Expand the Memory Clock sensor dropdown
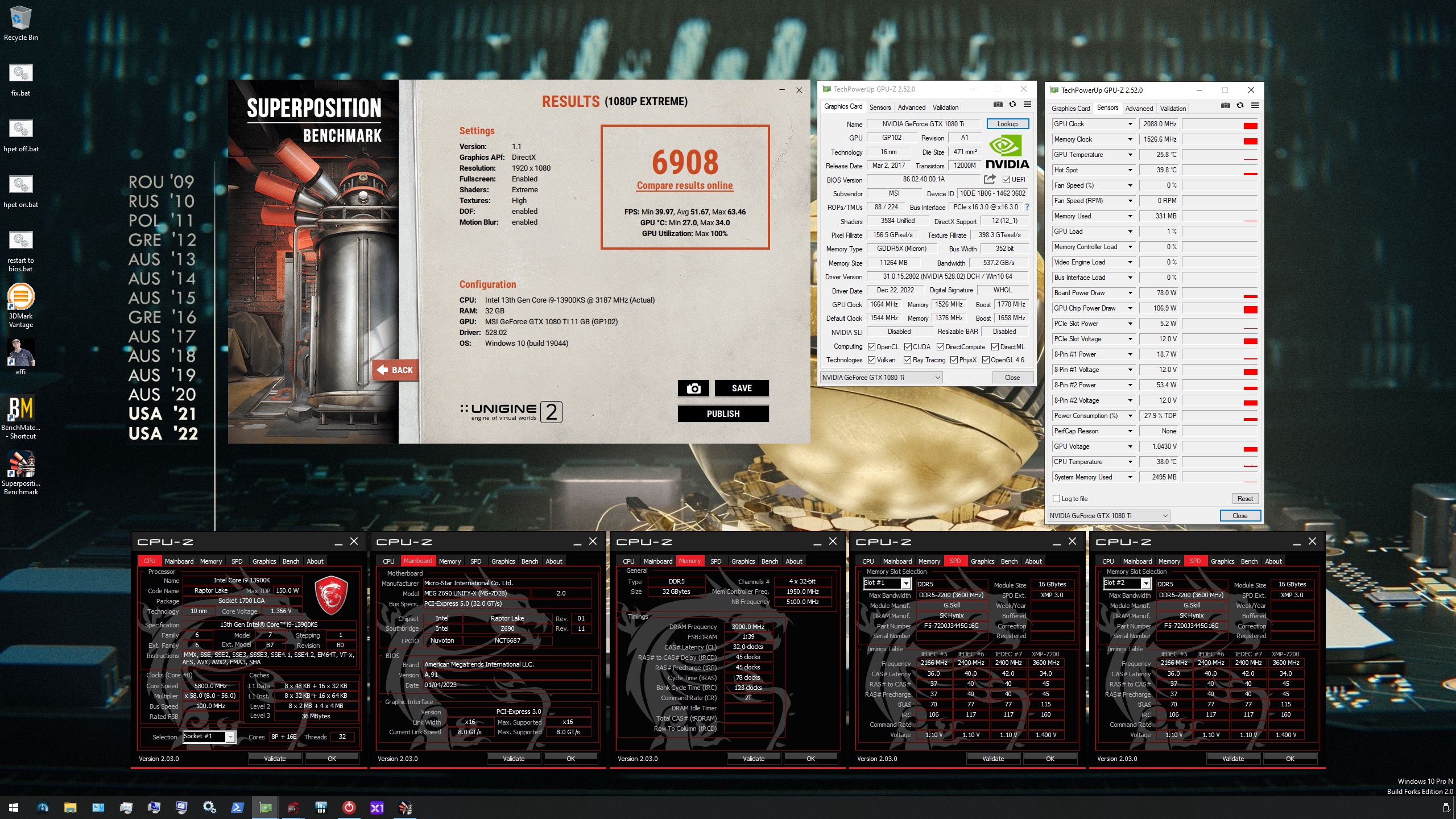Screen dimensions: 1456x819 [1130, 139]
